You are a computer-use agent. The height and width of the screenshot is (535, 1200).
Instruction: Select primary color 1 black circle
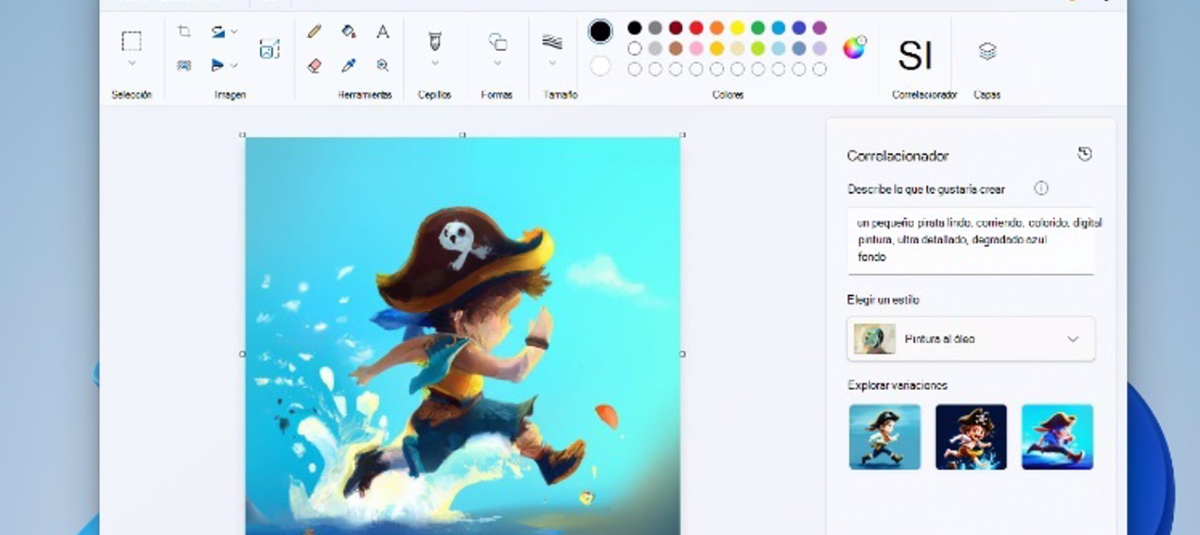tap(600, 31)
